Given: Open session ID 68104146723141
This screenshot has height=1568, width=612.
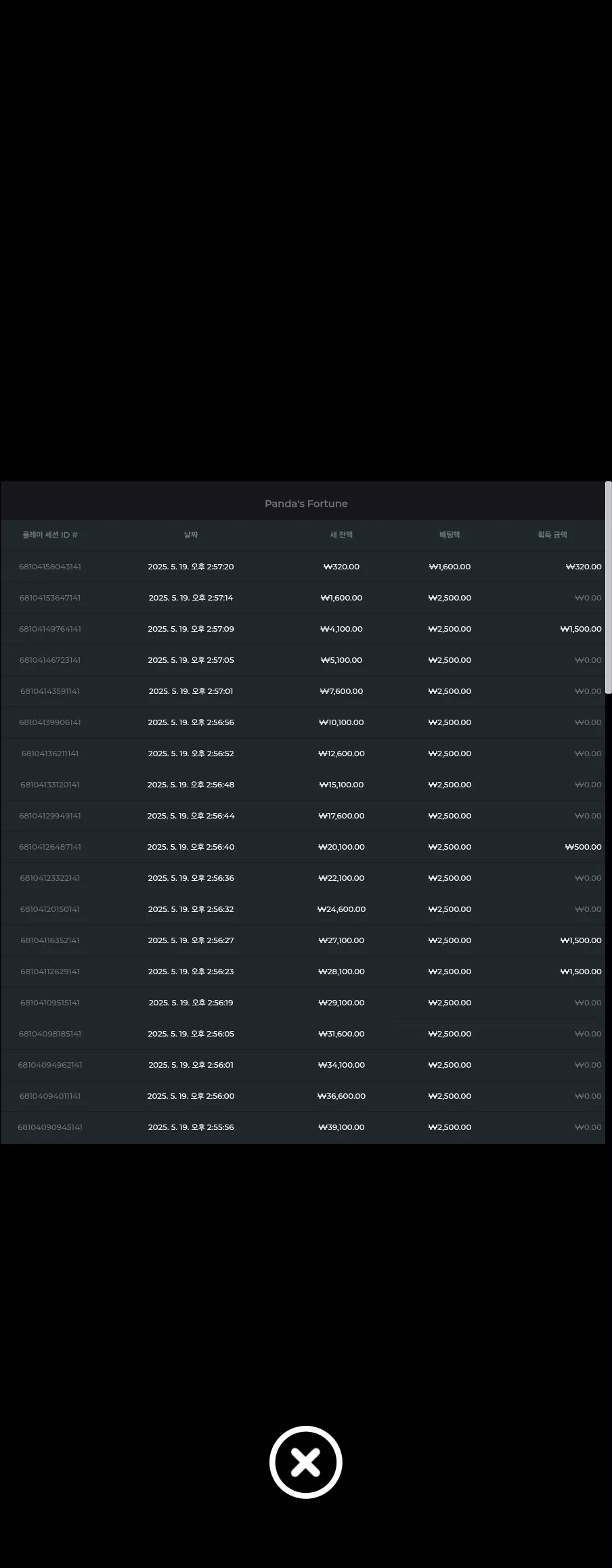Looking at the screenshot, I should (x=50, y=660).
